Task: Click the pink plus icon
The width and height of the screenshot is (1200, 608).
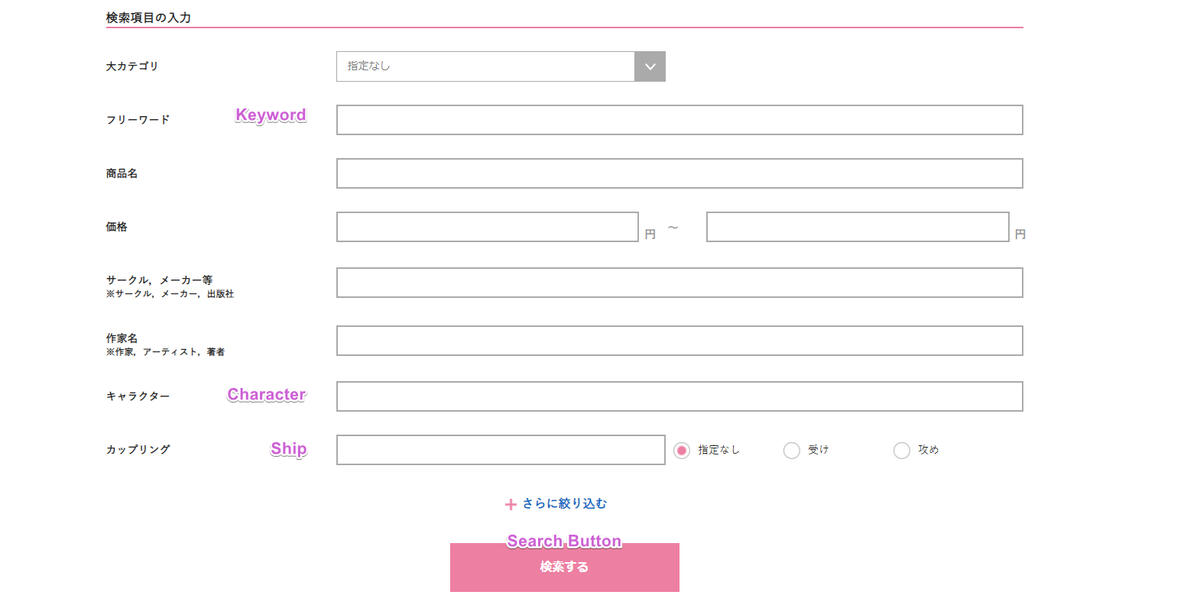Action: tap(511, 505)
